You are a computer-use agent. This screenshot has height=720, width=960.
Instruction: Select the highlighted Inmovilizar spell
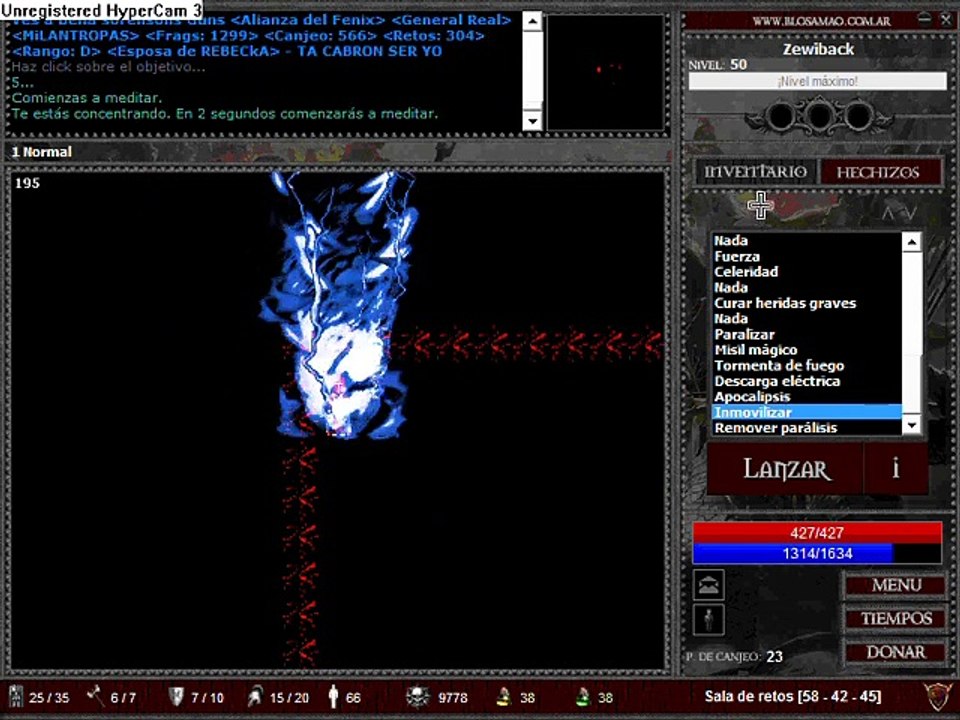coord(807,412)
